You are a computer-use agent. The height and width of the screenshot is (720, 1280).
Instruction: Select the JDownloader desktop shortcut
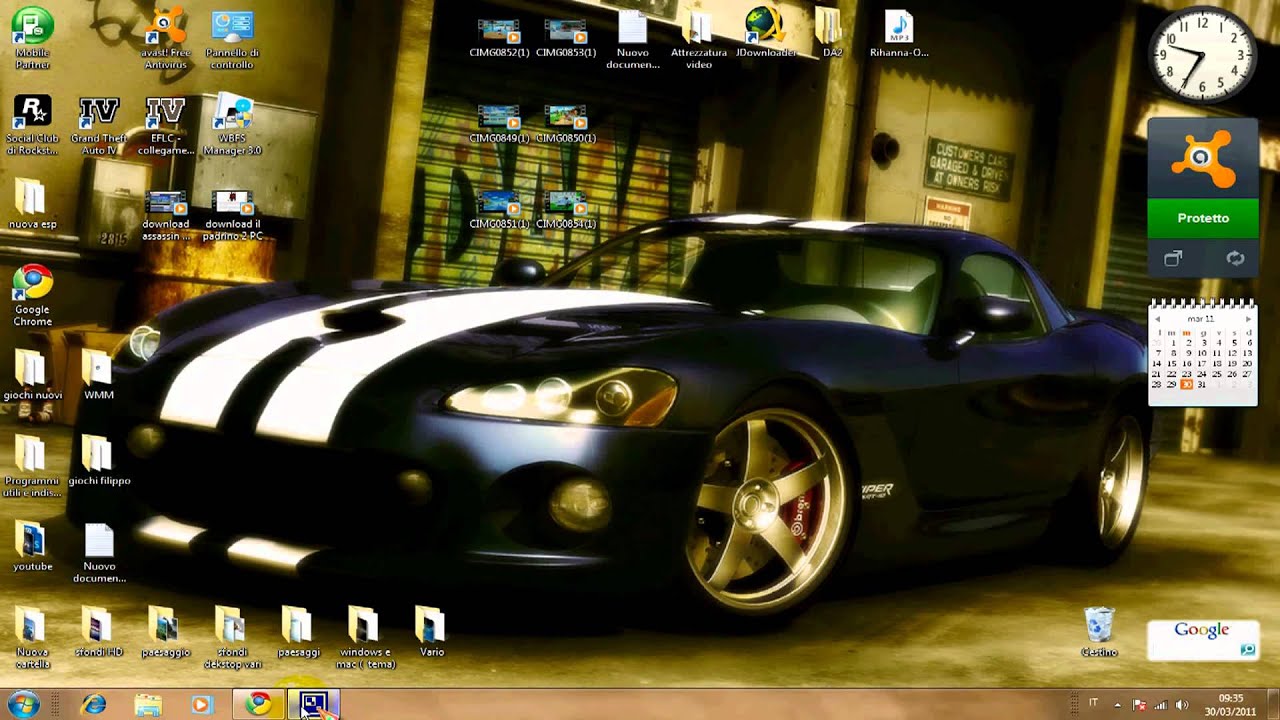pos(766,33)
